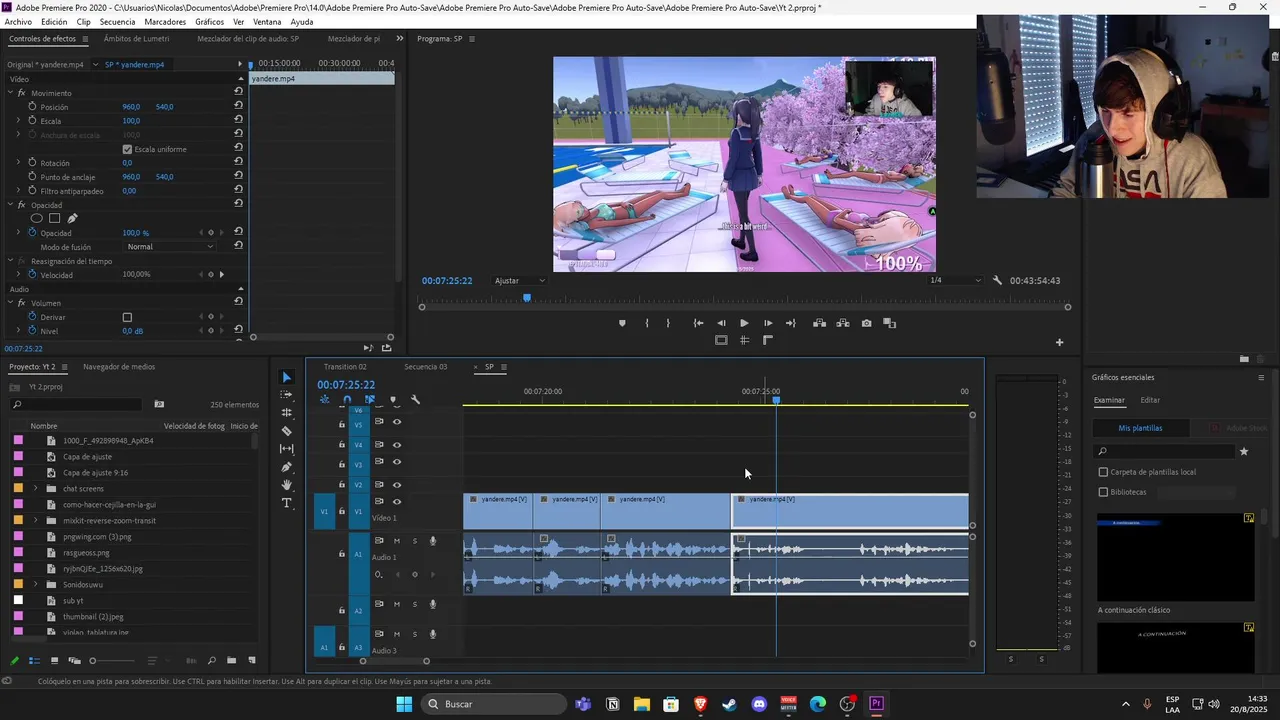Solo audio track A2
Viewport: 1280px width, 720px height.
coord(415,604)
